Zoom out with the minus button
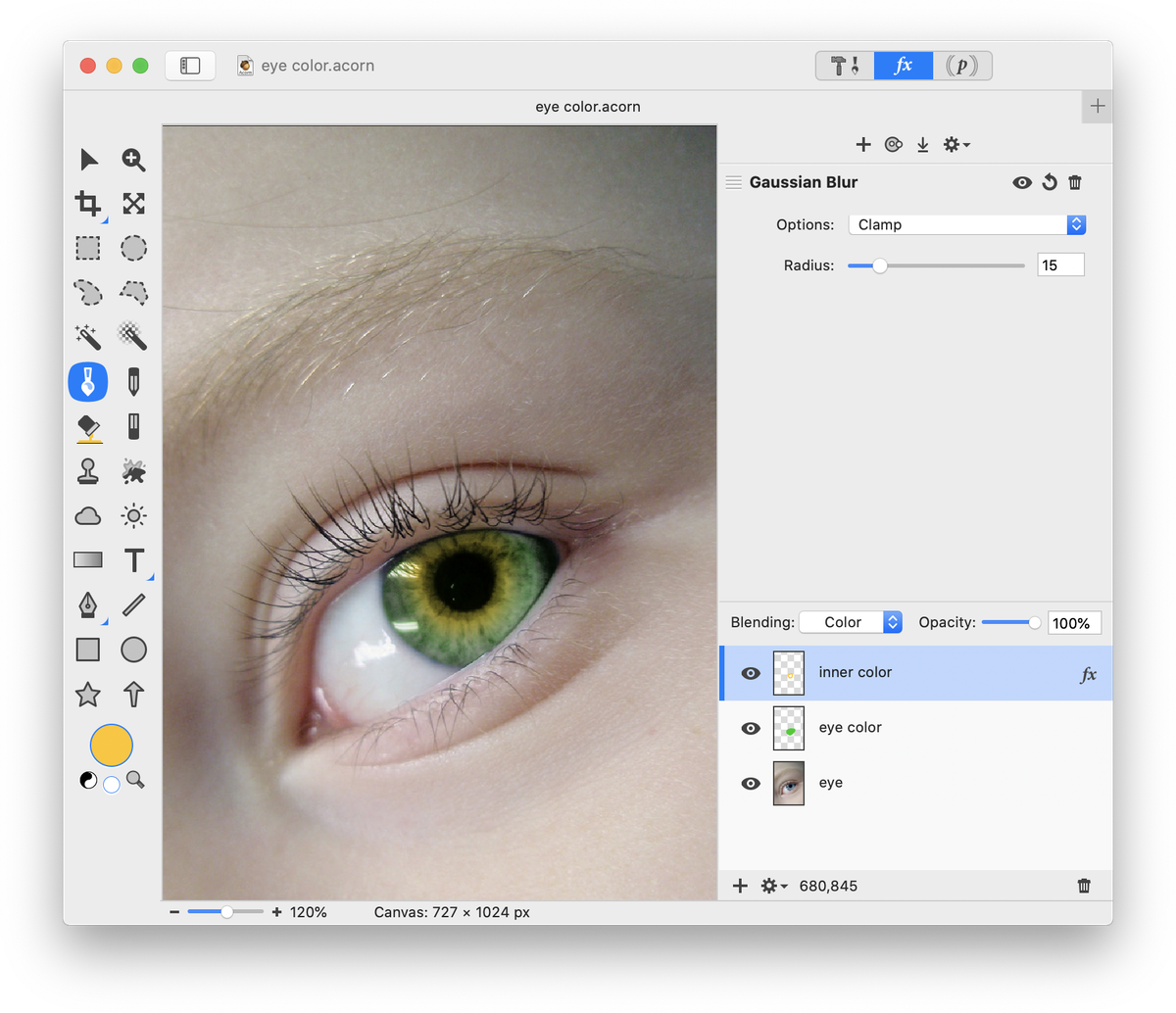The height and width of the screenshot is (1013, 1176). 174,912
